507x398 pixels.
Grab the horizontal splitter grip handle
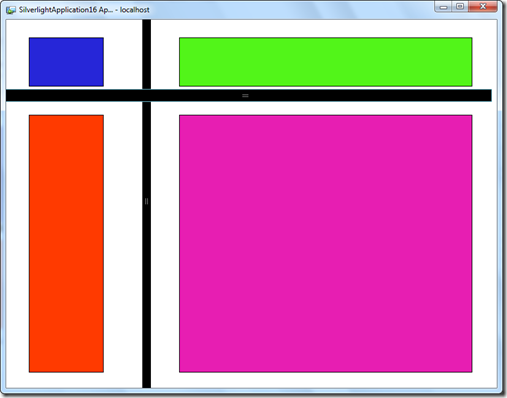pyautogui.click(x=245, y=96)
